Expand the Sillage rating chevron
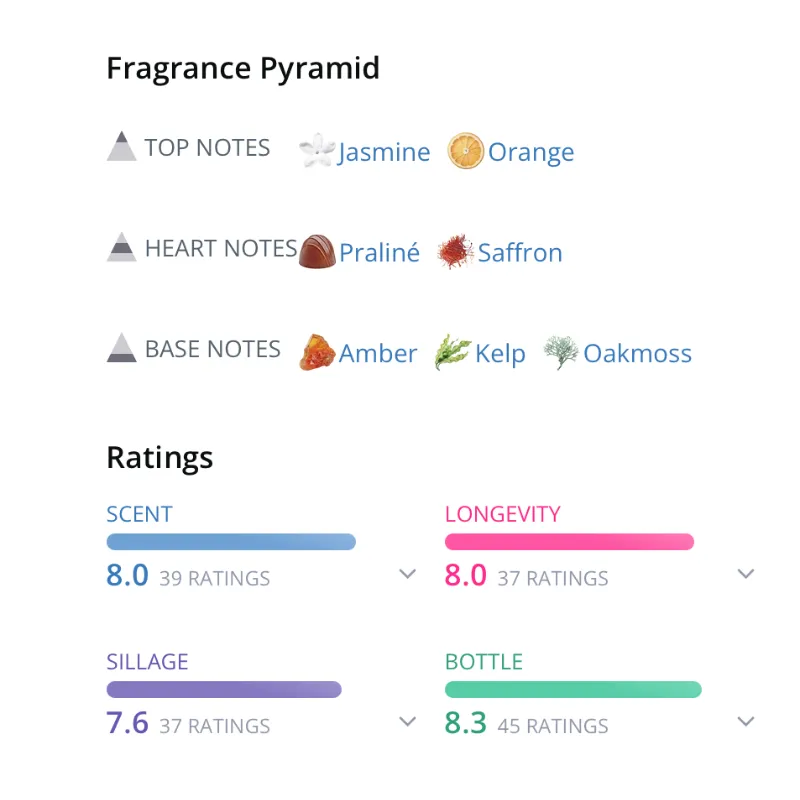Image resolution: width=800 pixels, height=800 pixels. [407, 721]
